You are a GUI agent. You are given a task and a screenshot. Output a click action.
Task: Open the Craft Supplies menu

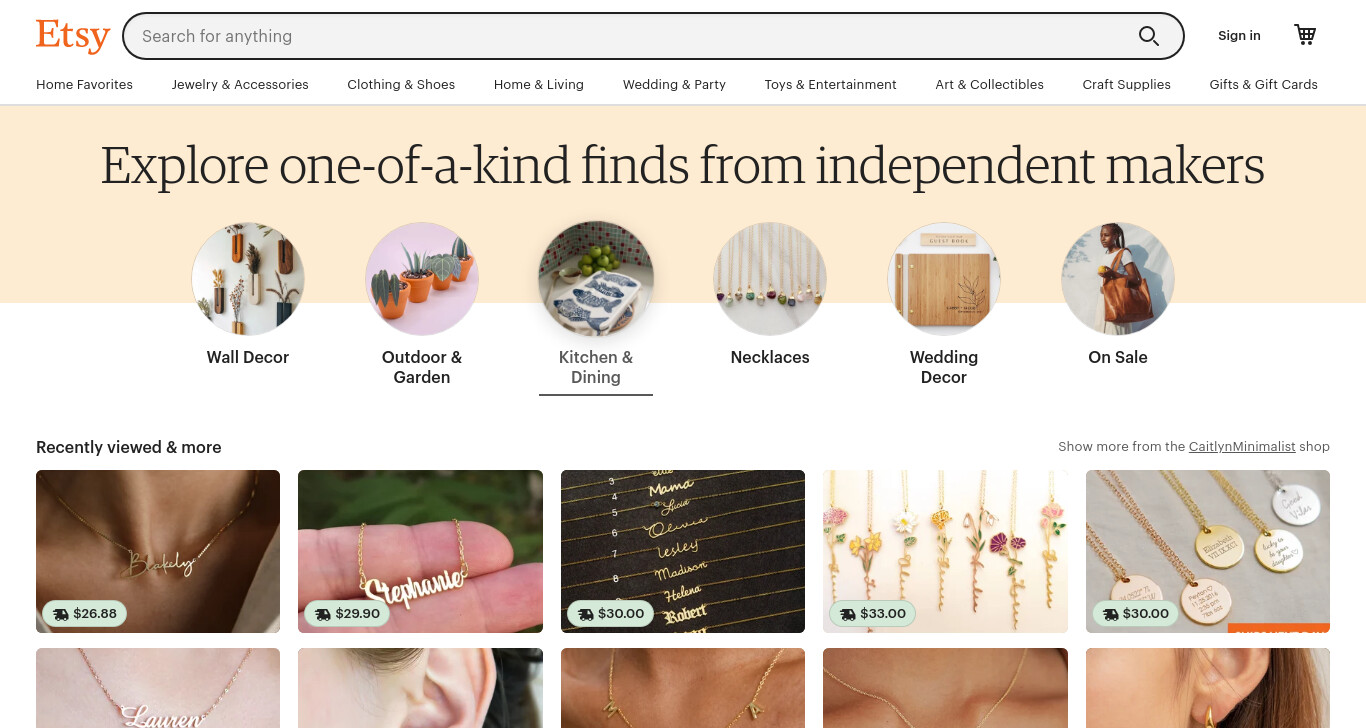(x=1126, y=85)
